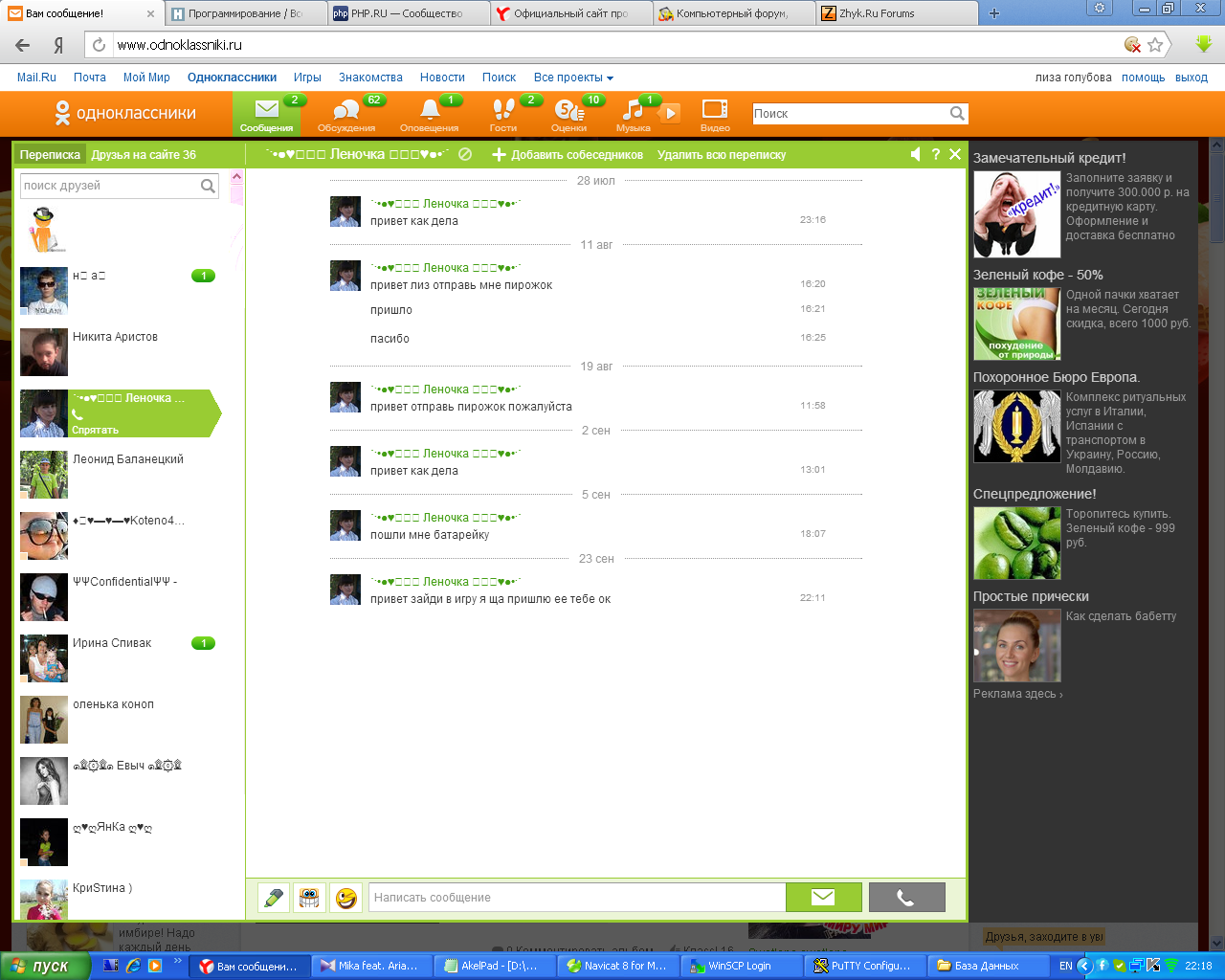Open chat with Никита Аристов
Image resolution: width=1225 pixels, height=980 pixels.
[x=119, y=352]
